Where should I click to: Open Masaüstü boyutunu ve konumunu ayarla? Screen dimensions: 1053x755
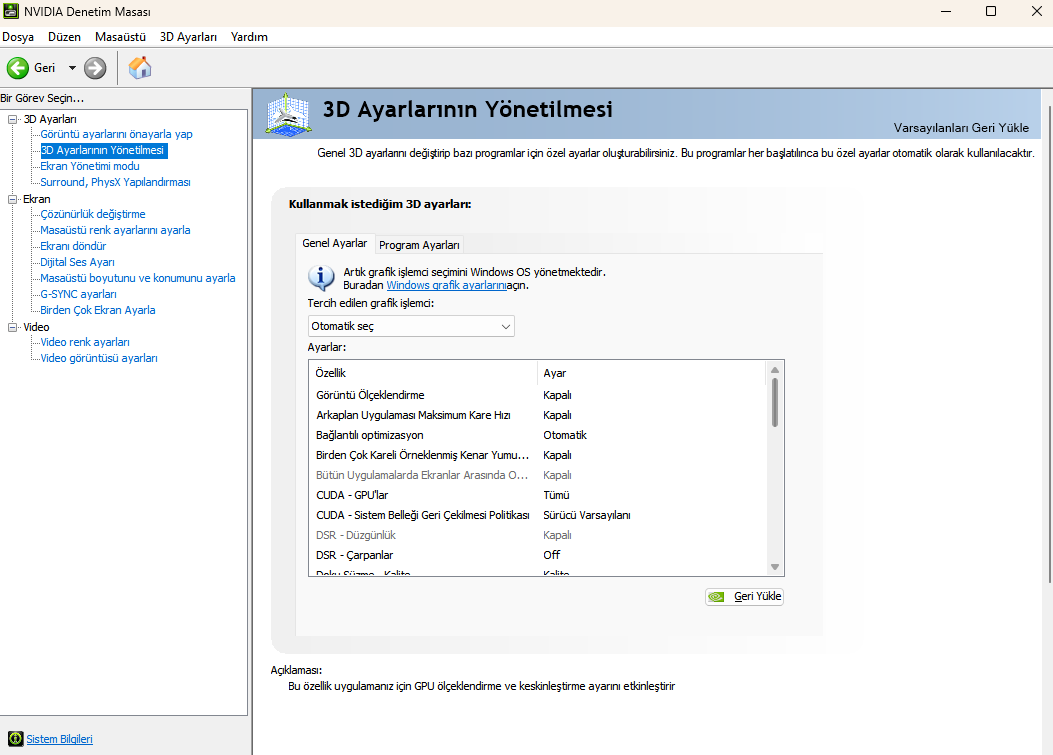[x=138, y=278]
